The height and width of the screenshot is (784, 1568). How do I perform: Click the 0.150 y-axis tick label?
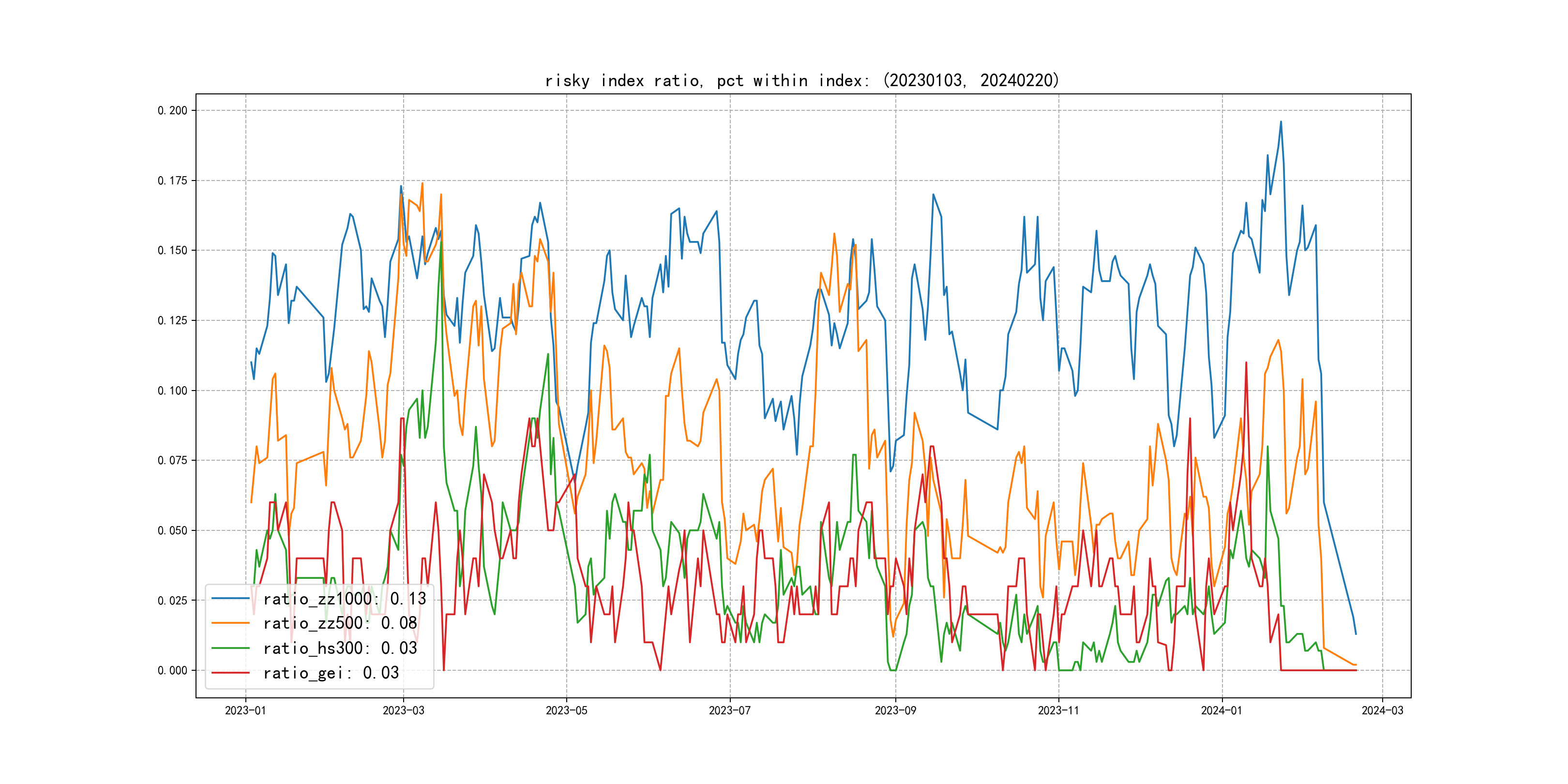tap(172, 251)
